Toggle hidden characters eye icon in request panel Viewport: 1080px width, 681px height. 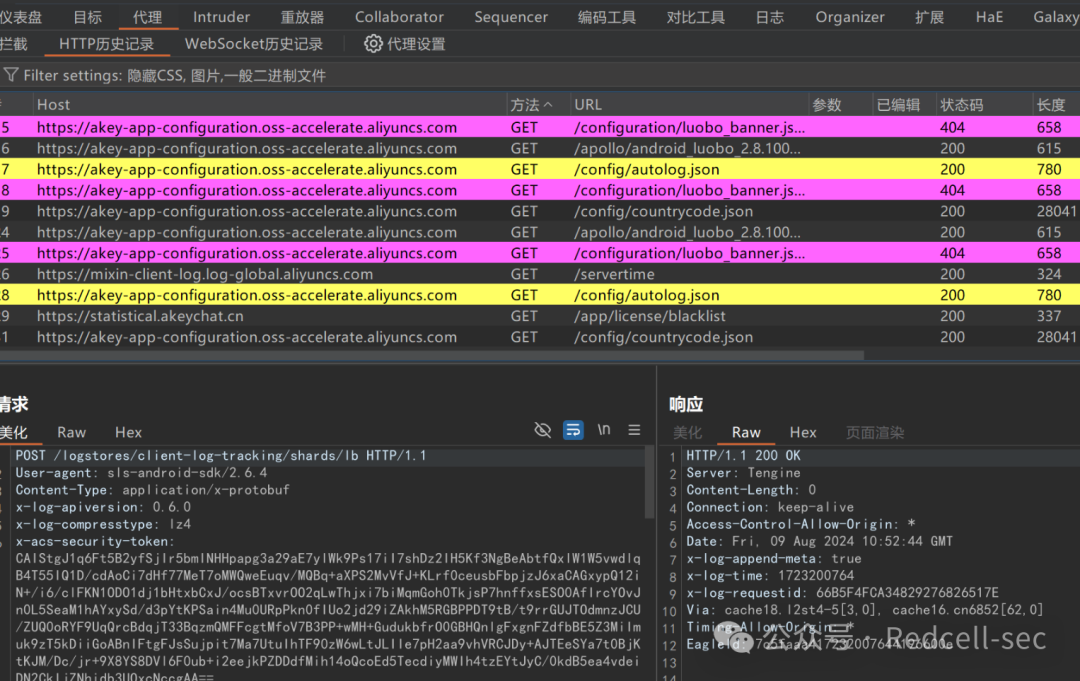(543, 430)
